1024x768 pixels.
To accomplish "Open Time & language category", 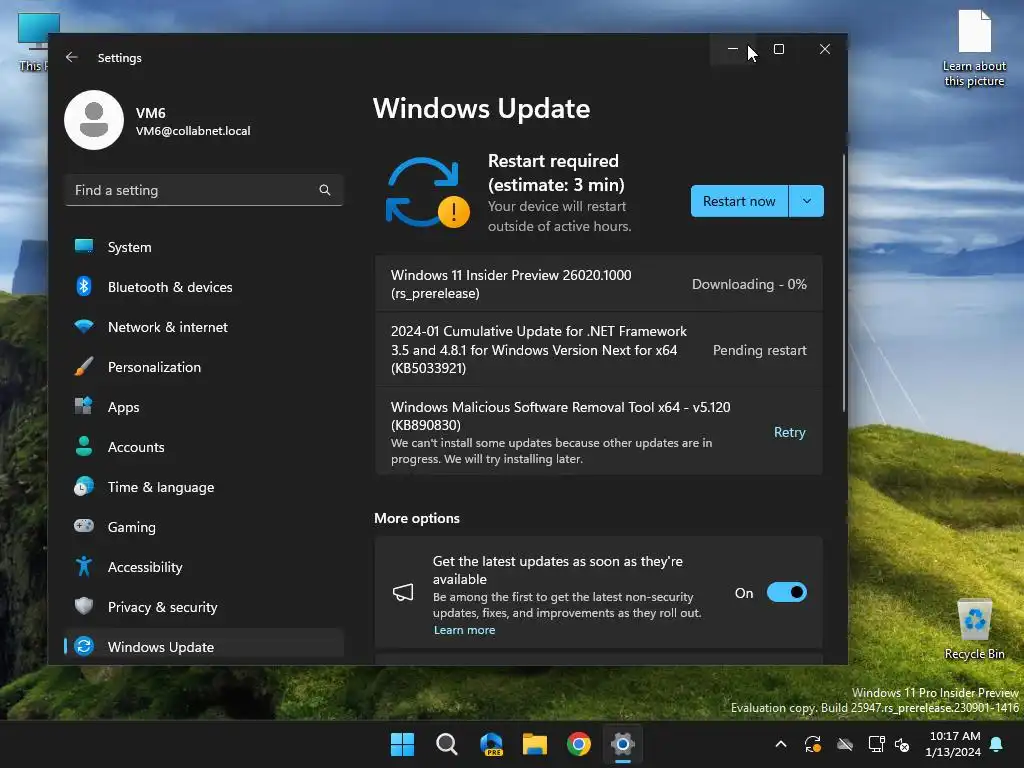I will (x=204, y=487).
